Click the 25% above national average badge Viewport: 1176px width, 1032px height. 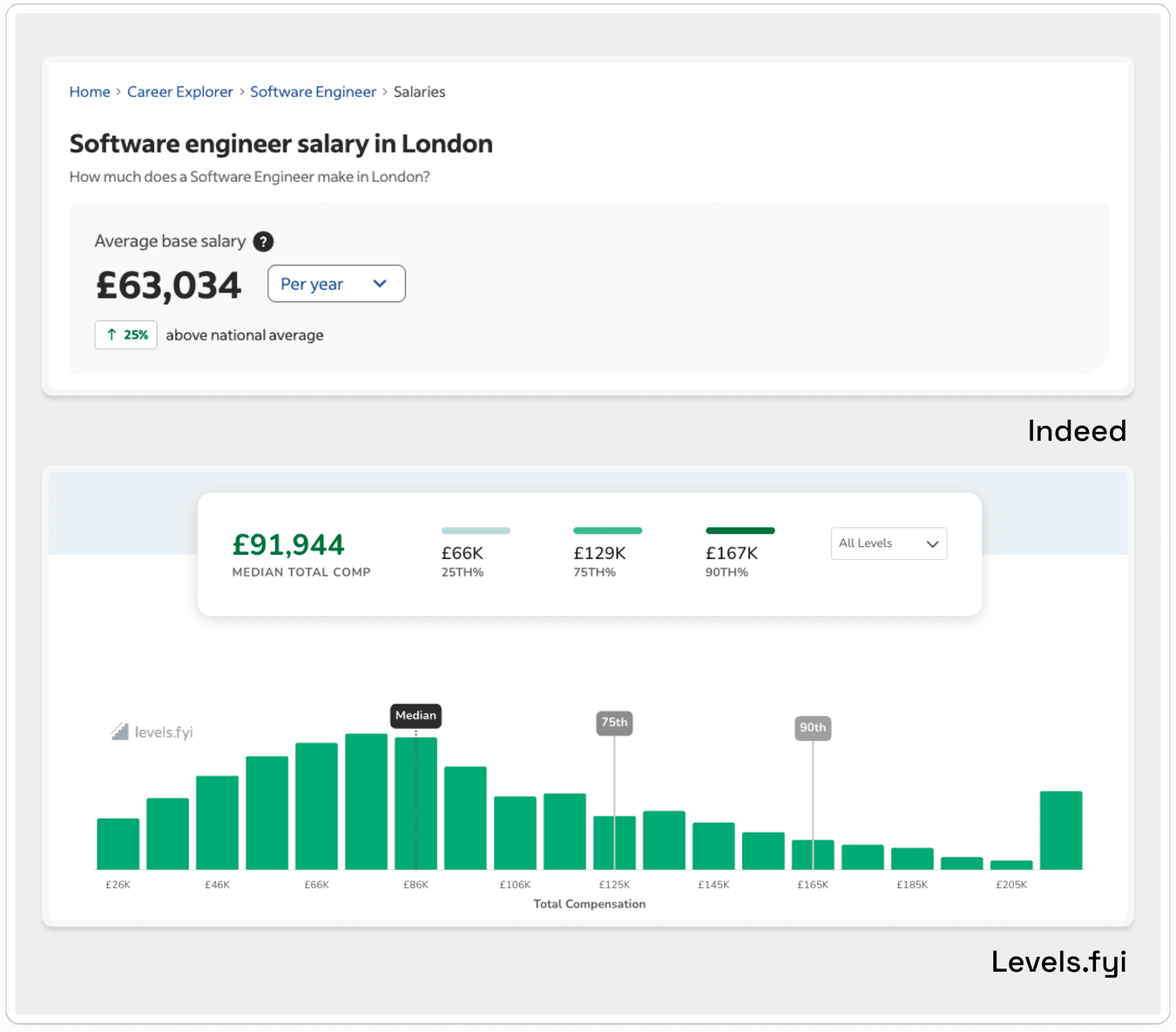[x=126, y=334]
